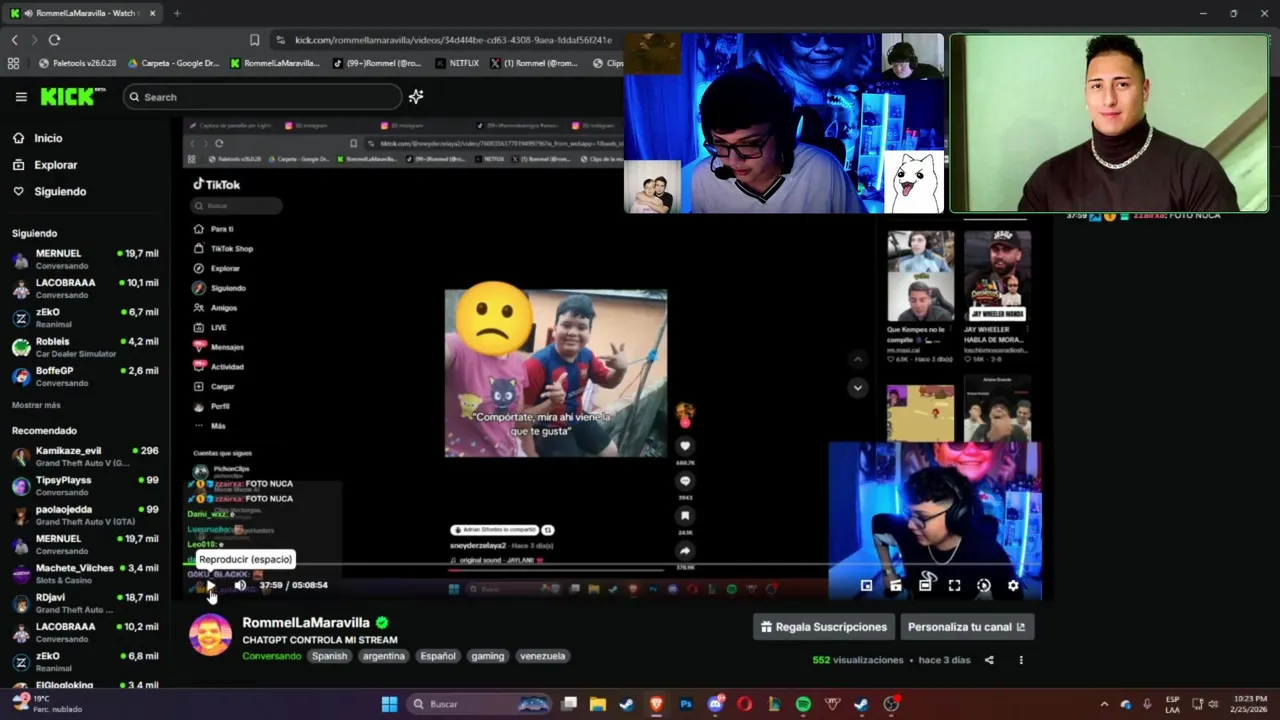Image resolution: width=1280 pixels, height=720 pixels.
Task: Go back in browser
Action: [14, 39]
